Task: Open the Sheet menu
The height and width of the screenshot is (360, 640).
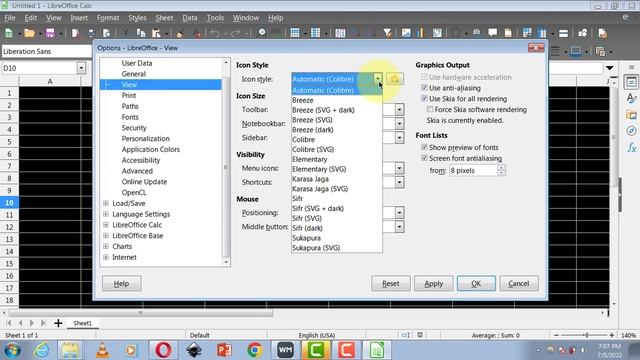Action: 164,18
